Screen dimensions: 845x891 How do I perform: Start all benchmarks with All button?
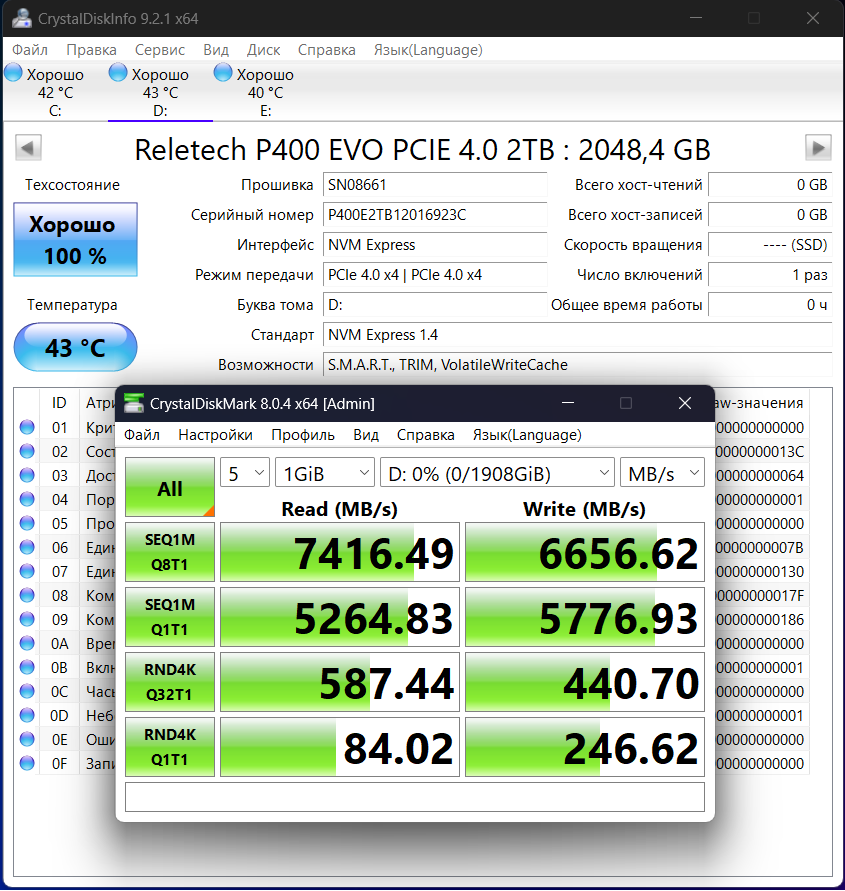pyautogui.click(x=170, y=487)
